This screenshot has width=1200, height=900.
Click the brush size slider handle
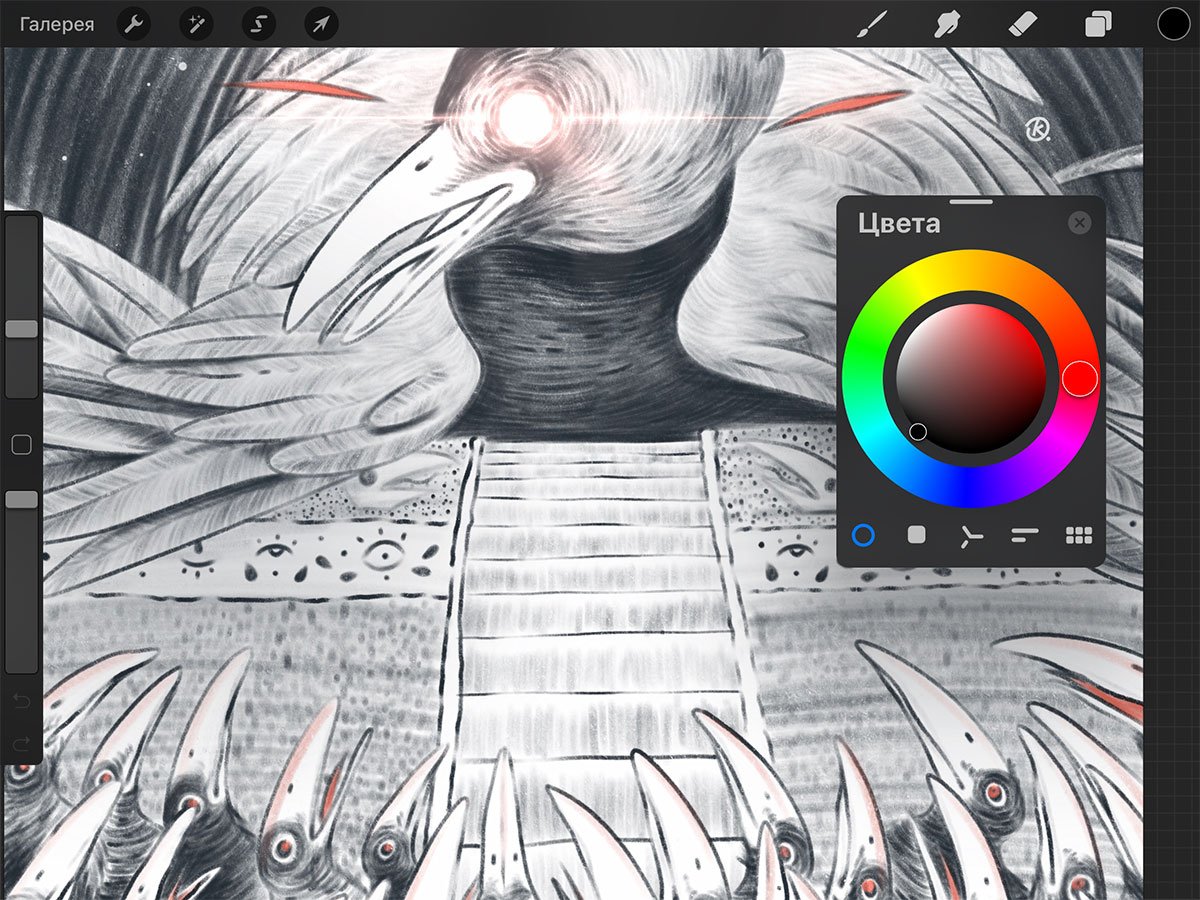(21, 329)
